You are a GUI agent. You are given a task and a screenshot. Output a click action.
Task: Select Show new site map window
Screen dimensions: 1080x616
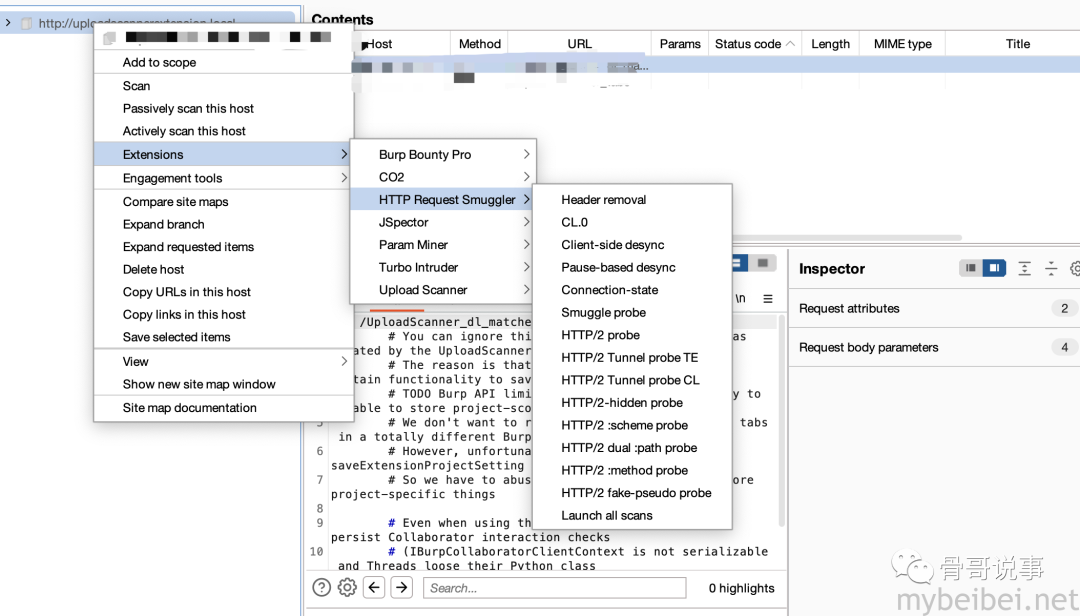click(x=224, y=384)
